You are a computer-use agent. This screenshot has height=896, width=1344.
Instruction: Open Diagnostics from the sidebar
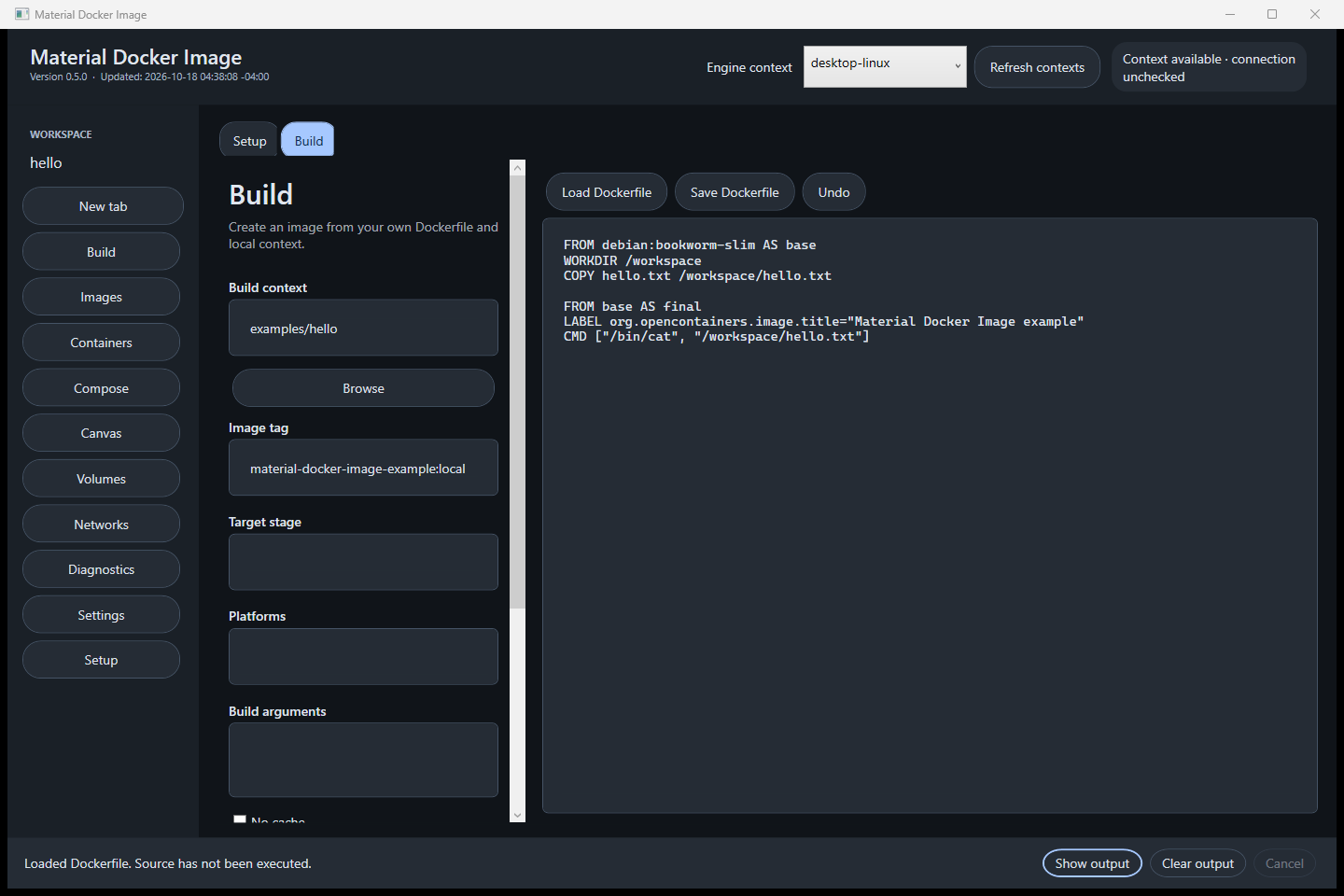101,569
